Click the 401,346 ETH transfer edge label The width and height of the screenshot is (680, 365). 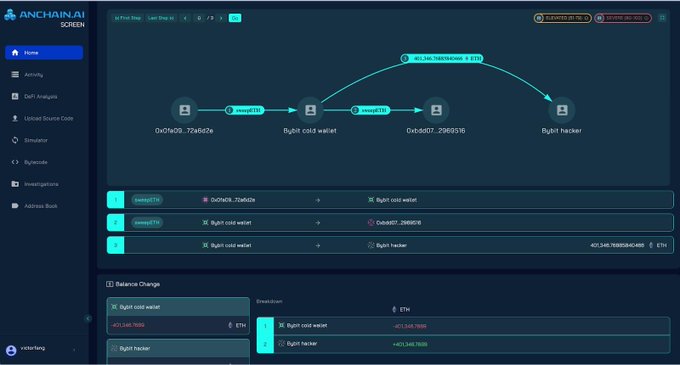[442, 59]
